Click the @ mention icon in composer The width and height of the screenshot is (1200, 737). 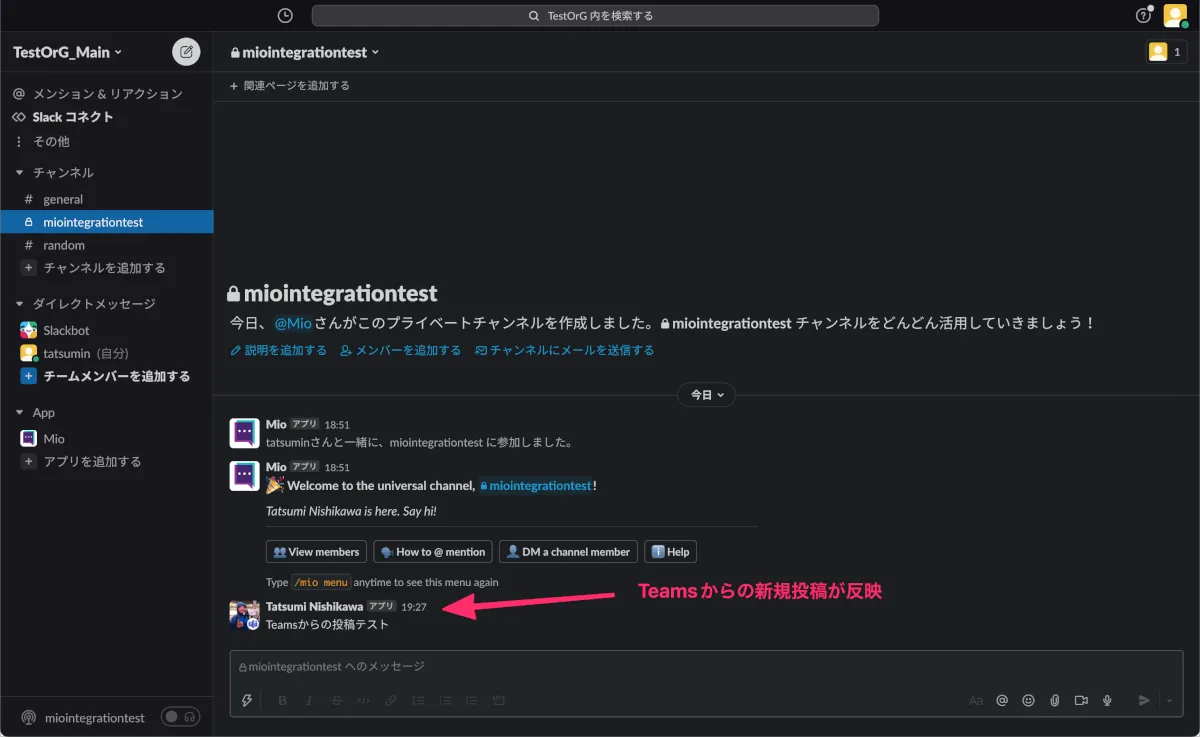[1002, 701]
